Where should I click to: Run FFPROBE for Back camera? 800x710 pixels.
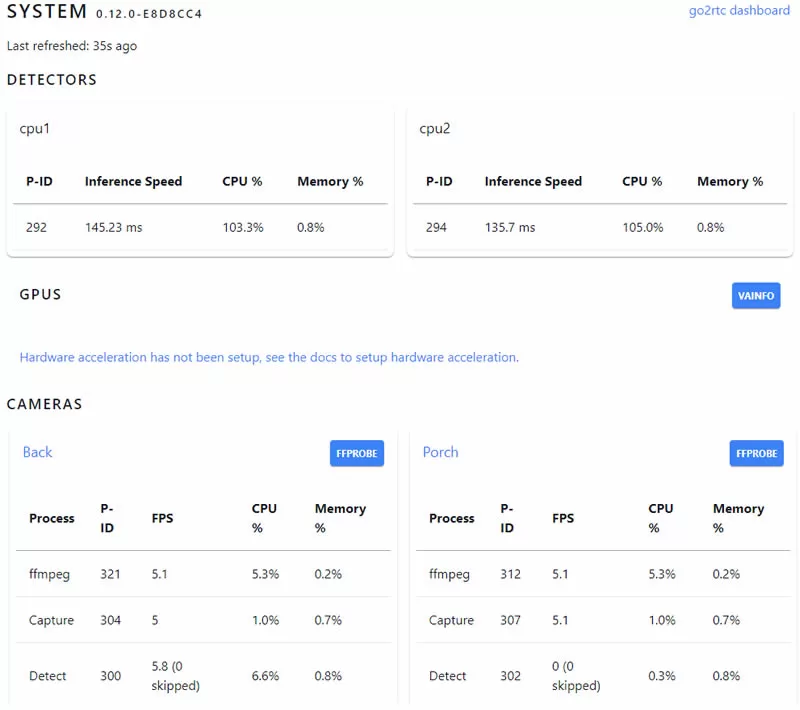click(357, 453)
